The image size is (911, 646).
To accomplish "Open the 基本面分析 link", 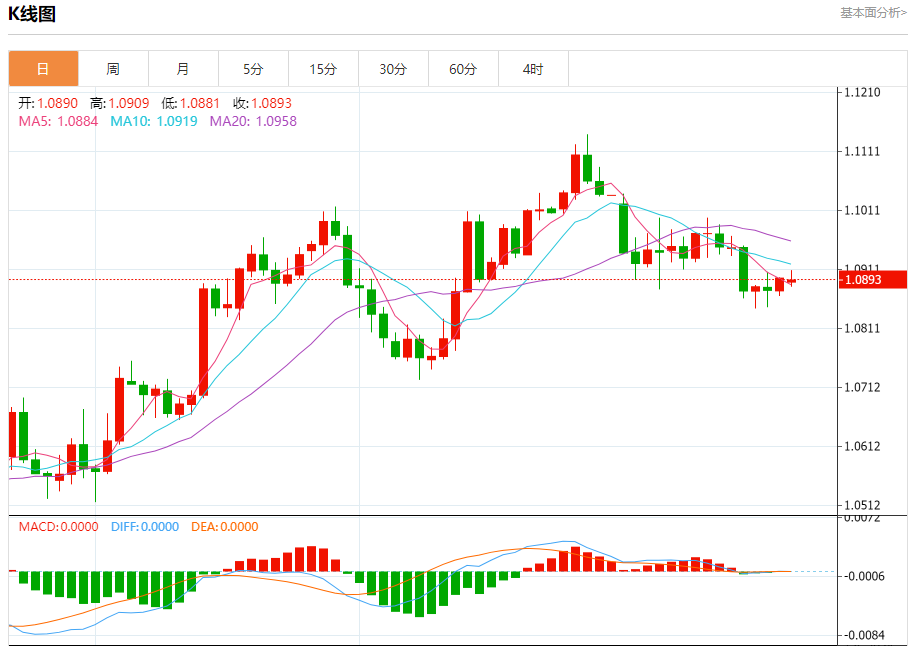I will (873, 13).
